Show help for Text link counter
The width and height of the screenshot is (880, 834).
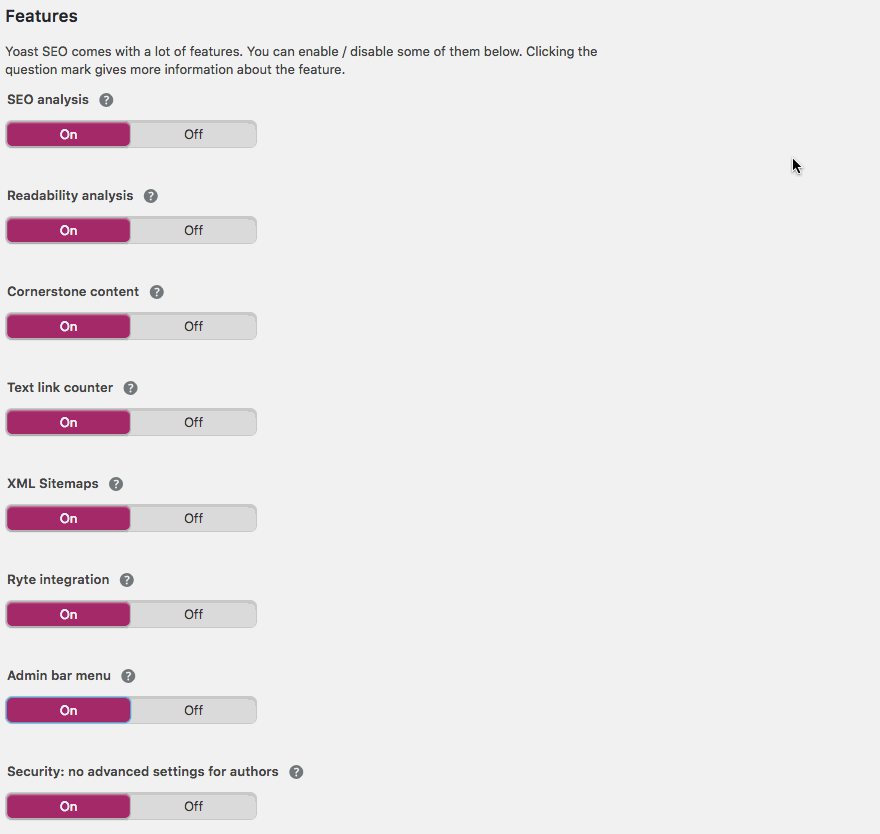click(x=130, y=388)
